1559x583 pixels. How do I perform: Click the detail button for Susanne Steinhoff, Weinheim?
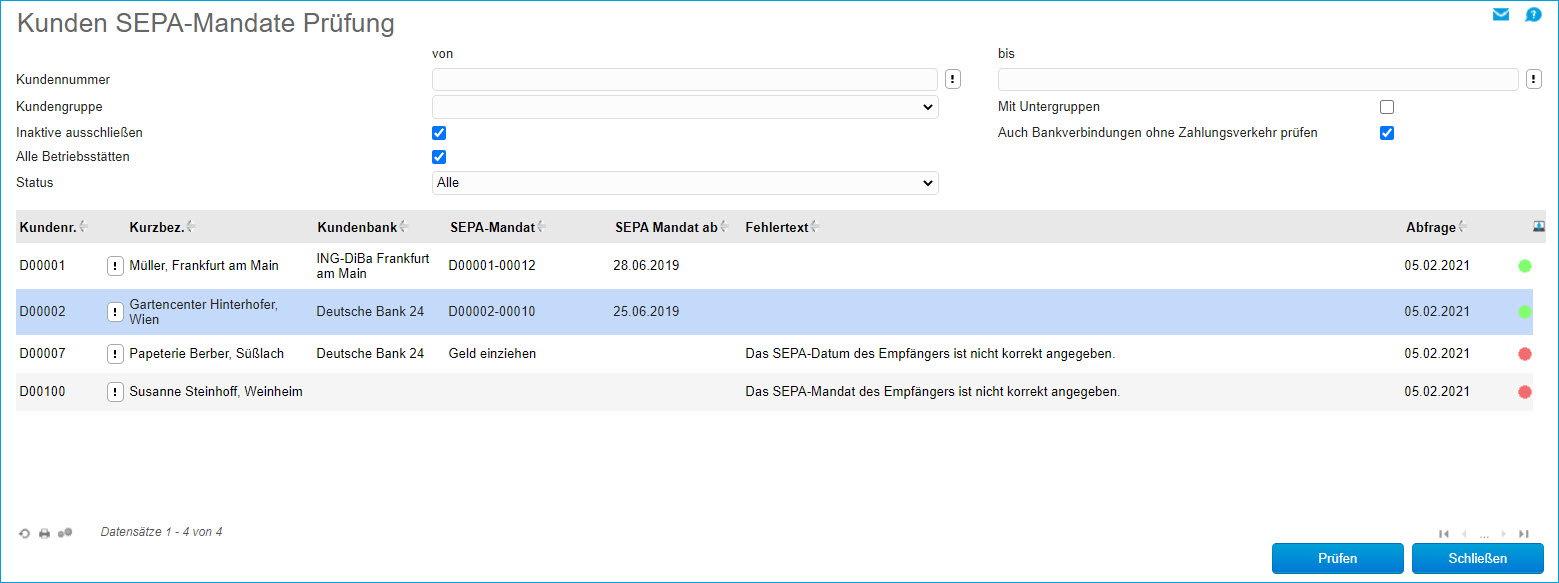click(115, 392)
